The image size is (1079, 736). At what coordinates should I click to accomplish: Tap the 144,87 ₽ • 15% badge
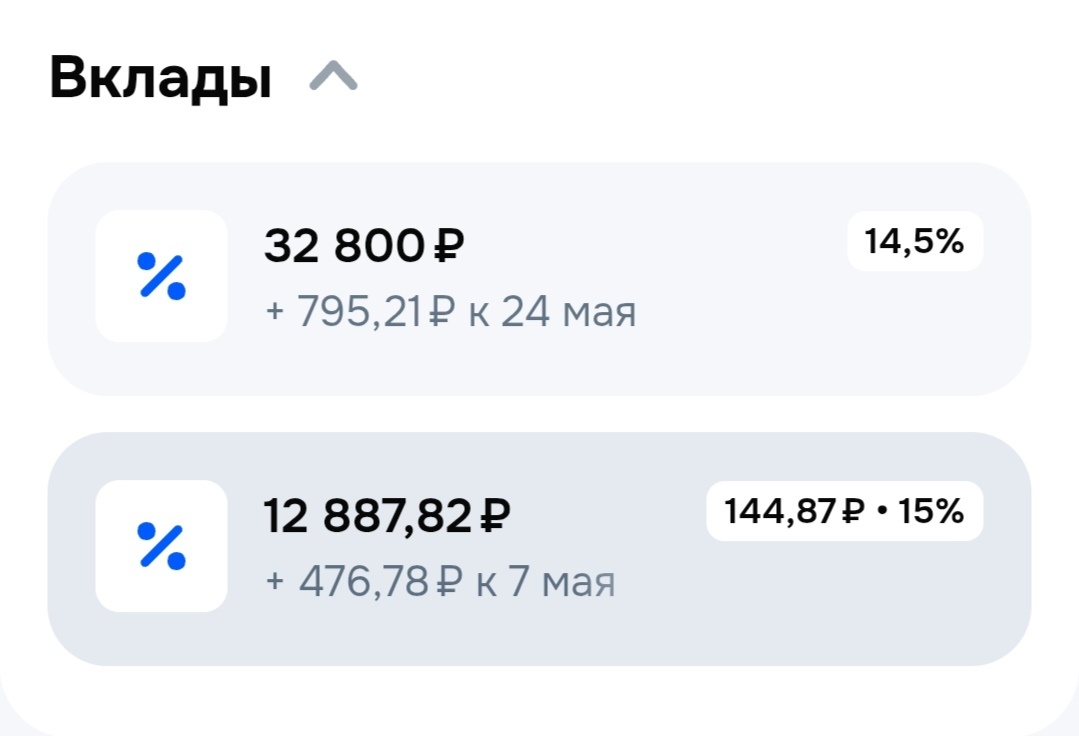coord(844,512)
